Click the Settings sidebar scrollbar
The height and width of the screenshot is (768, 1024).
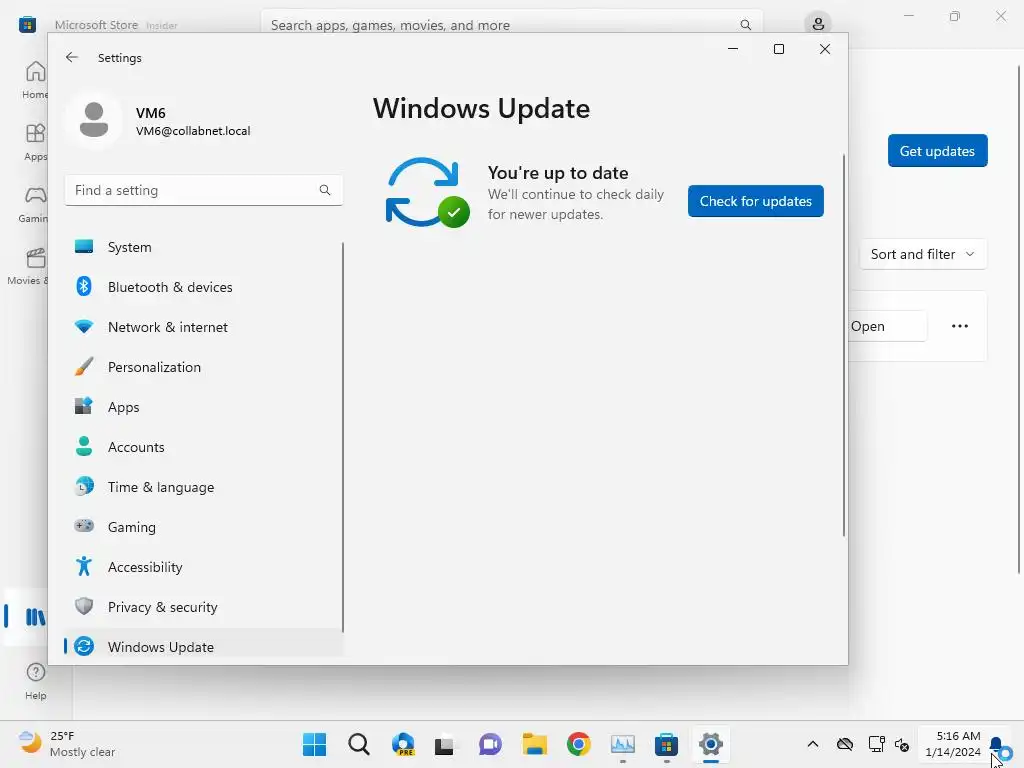[x=342, y=436]
